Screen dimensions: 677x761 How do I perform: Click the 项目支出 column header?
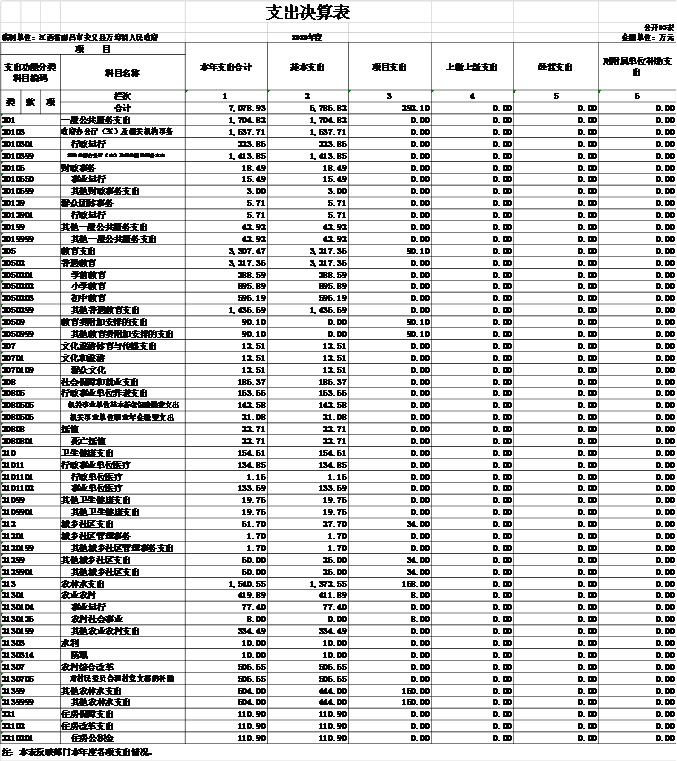pyautogui.click(x=390, y=67)
